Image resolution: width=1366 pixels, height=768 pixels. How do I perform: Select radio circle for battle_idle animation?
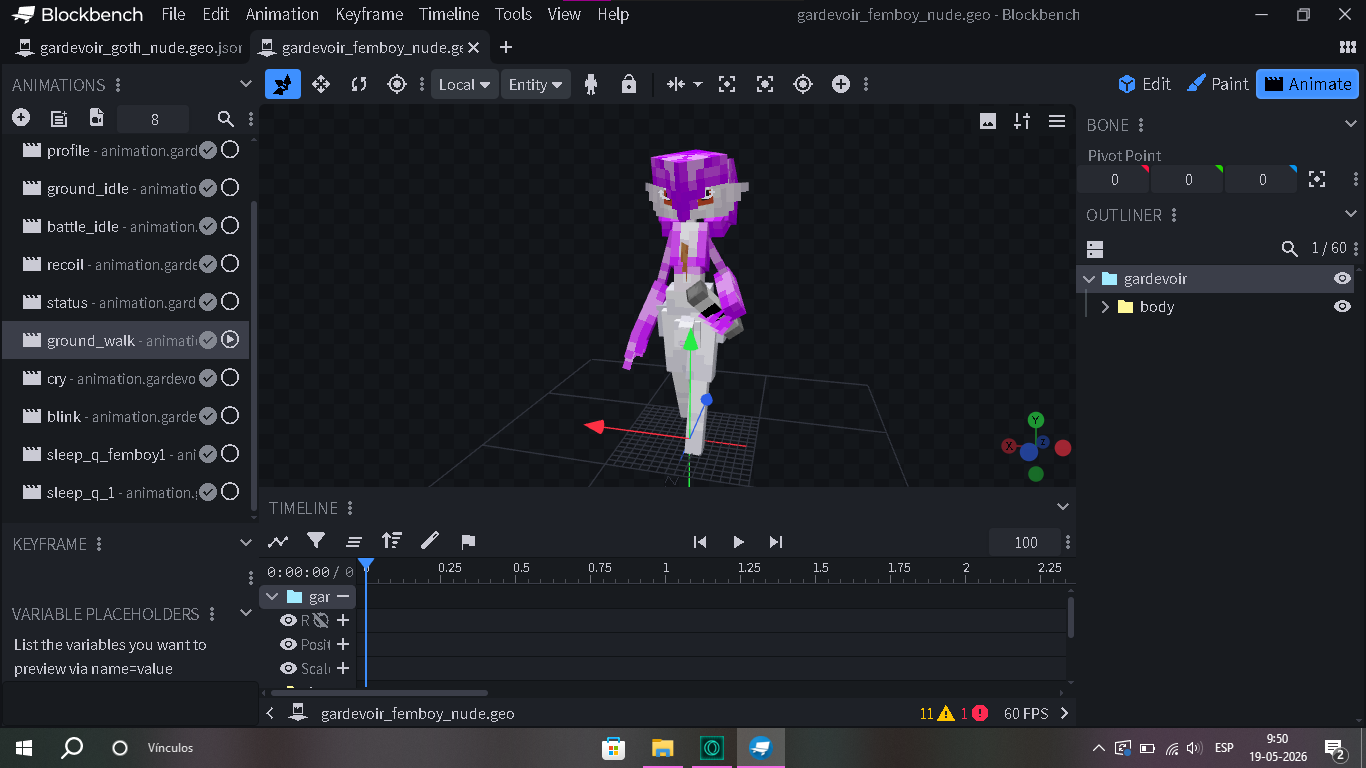click(x=230, y=226)
